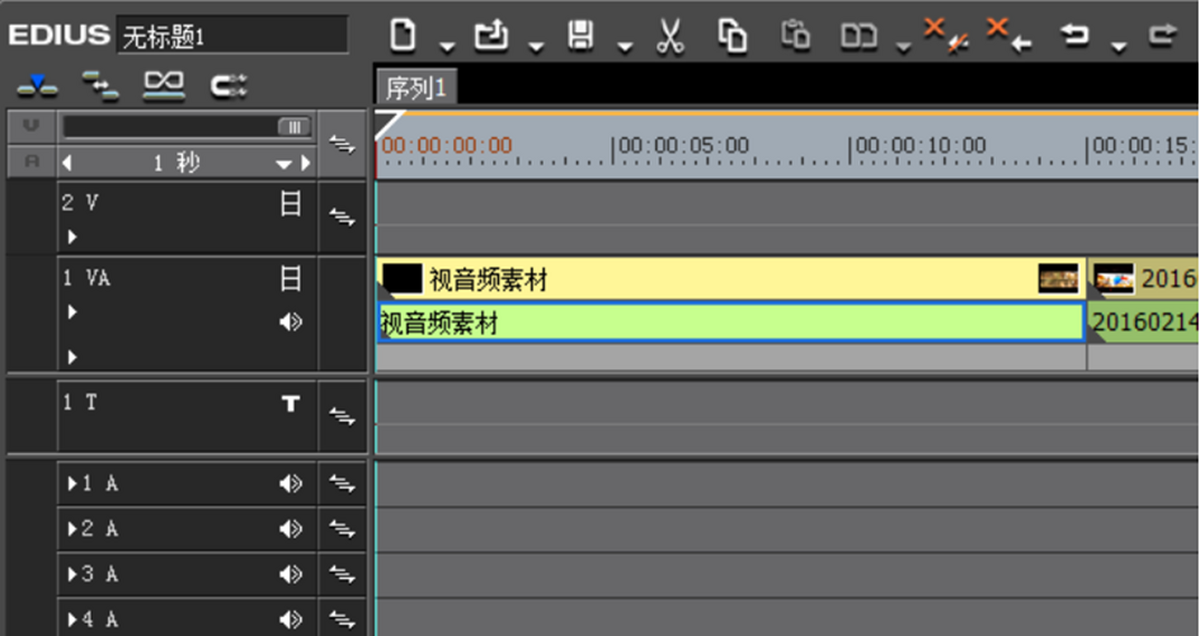The width and height of the screenshot is (1200, 636).
Task: Click the Cut scissors icon
Action: [x=669, y=38]
